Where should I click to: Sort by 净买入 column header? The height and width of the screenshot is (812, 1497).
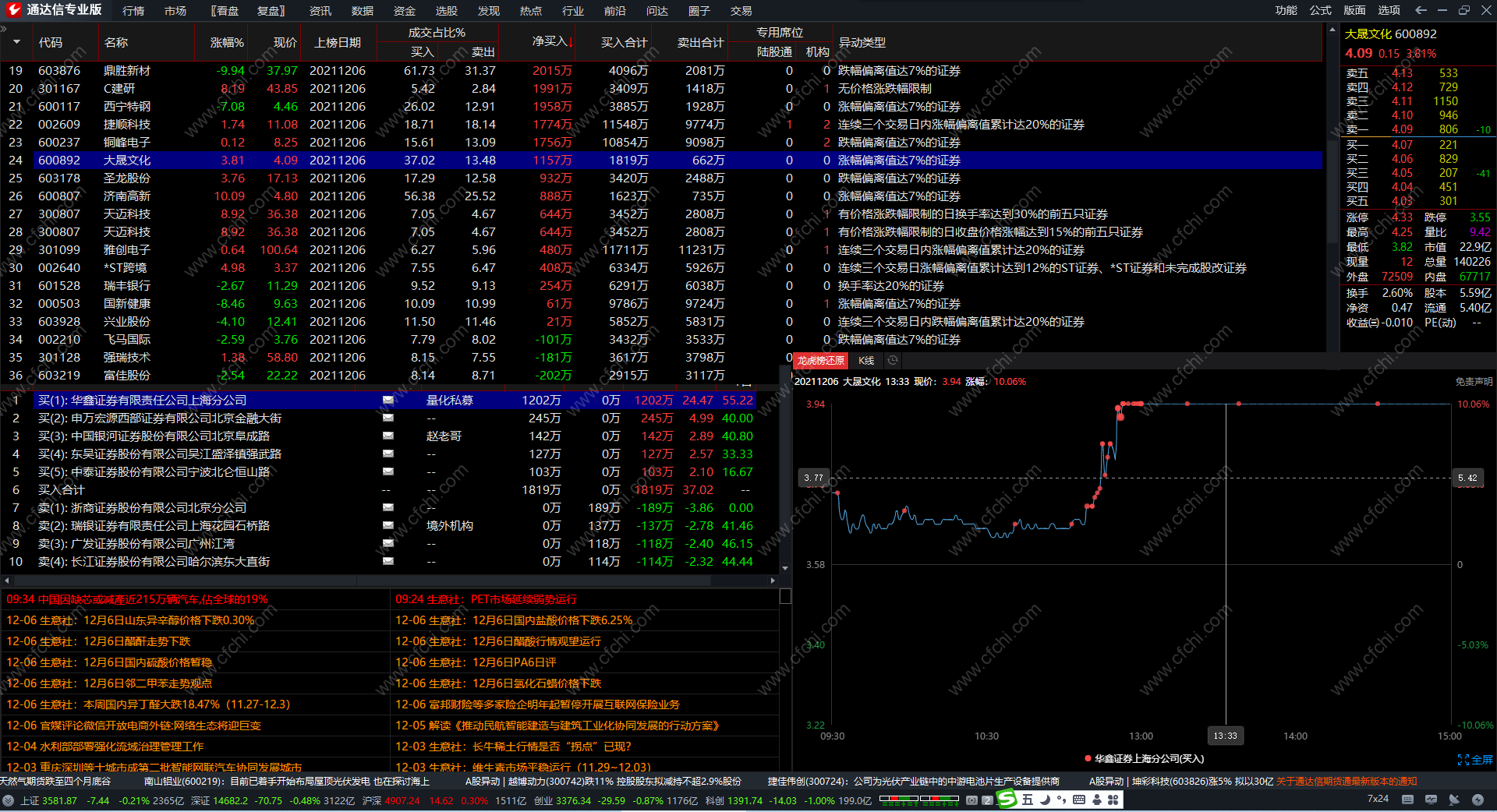click(x=551, y=42)
